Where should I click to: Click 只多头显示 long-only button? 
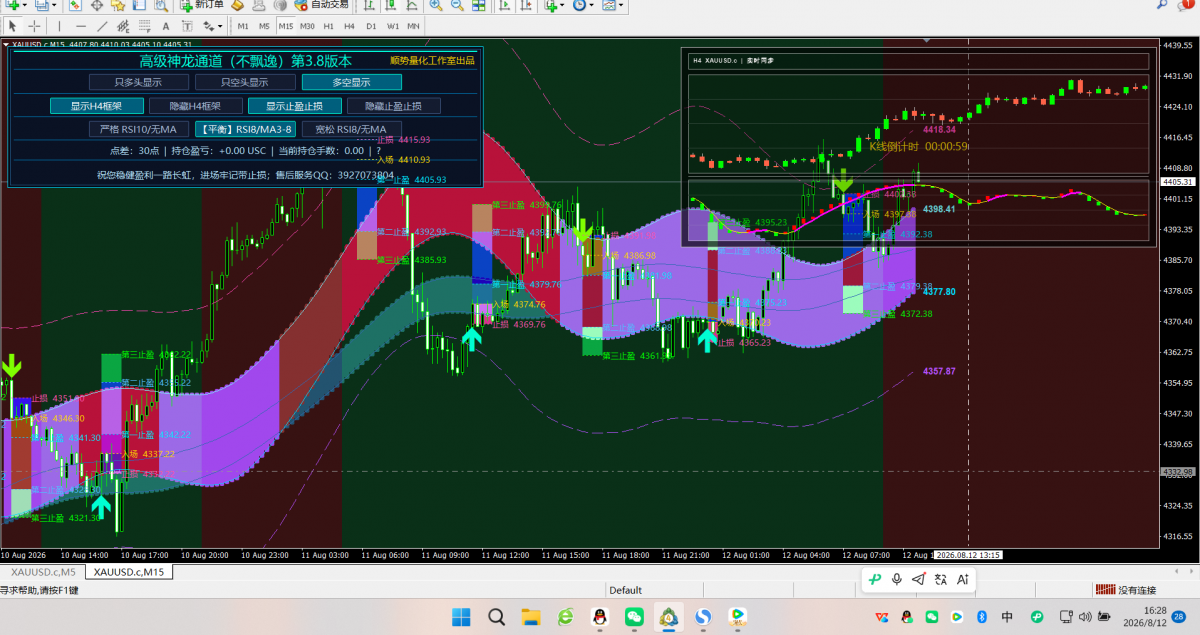[138, 82]
